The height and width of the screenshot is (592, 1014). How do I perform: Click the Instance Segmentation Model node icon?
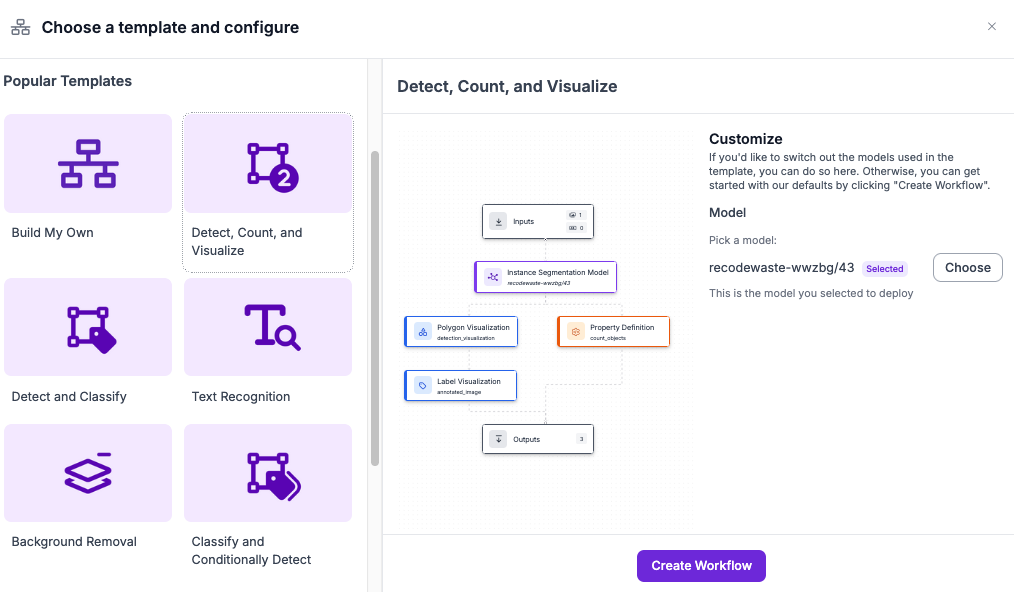click(x=492, y=277)
